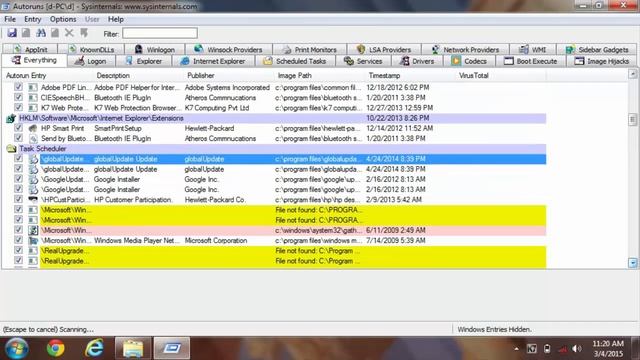The width and height of the screenshot is (640, 360).
Task: Uncheck the HPCustPartici entry checkbox
Action: pos(18,199)
